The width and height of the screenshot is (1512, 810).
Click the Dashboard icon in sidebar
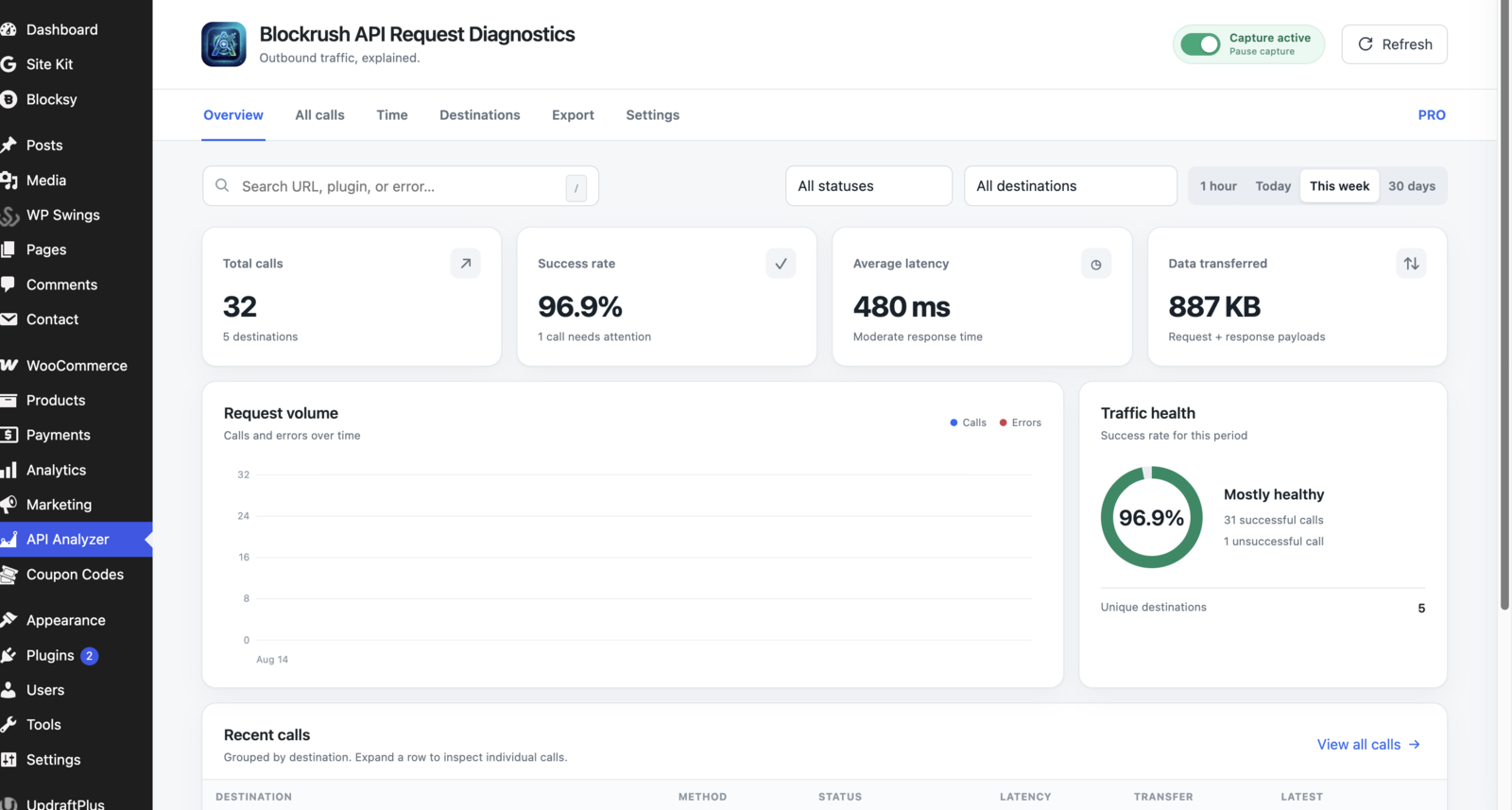[9, 29]
